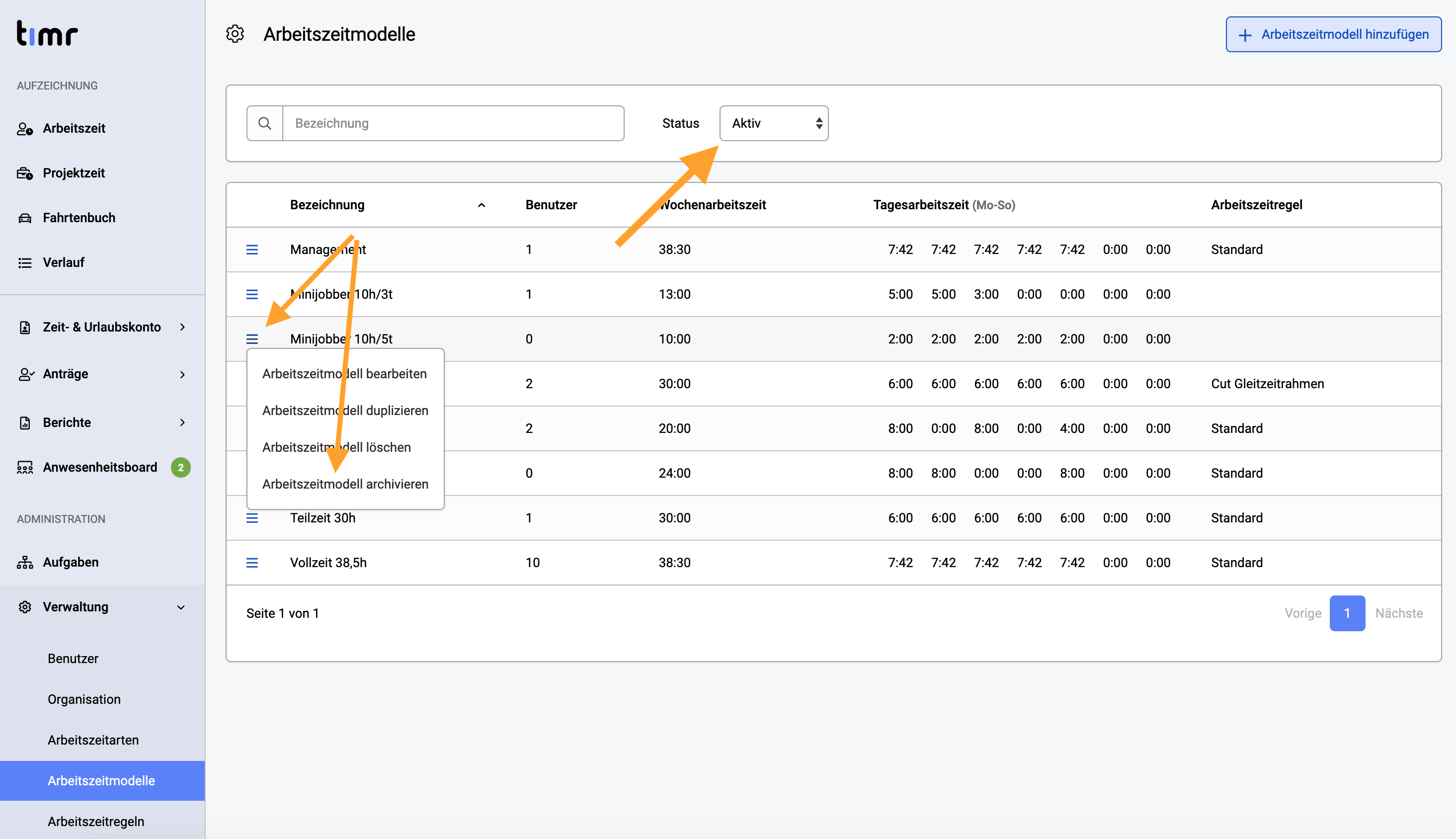This screenshot has width=1456, height=839.
Task: Click the 13:00 Wochenarbeitszeit value
Action: [674, 294]
